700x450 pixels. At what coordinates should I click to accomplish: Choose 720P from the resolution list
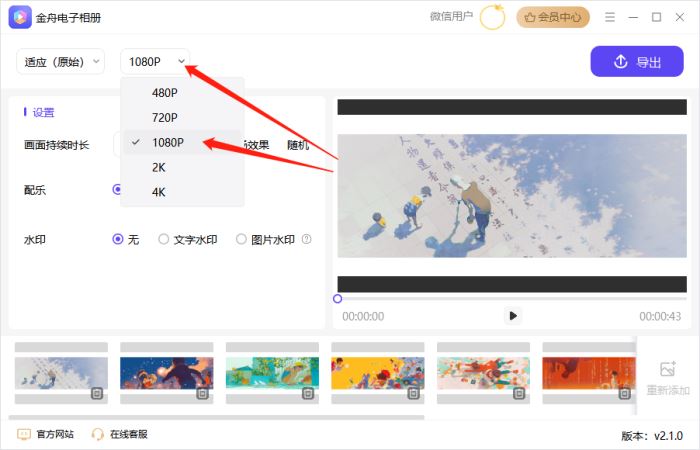coord(166,117)
